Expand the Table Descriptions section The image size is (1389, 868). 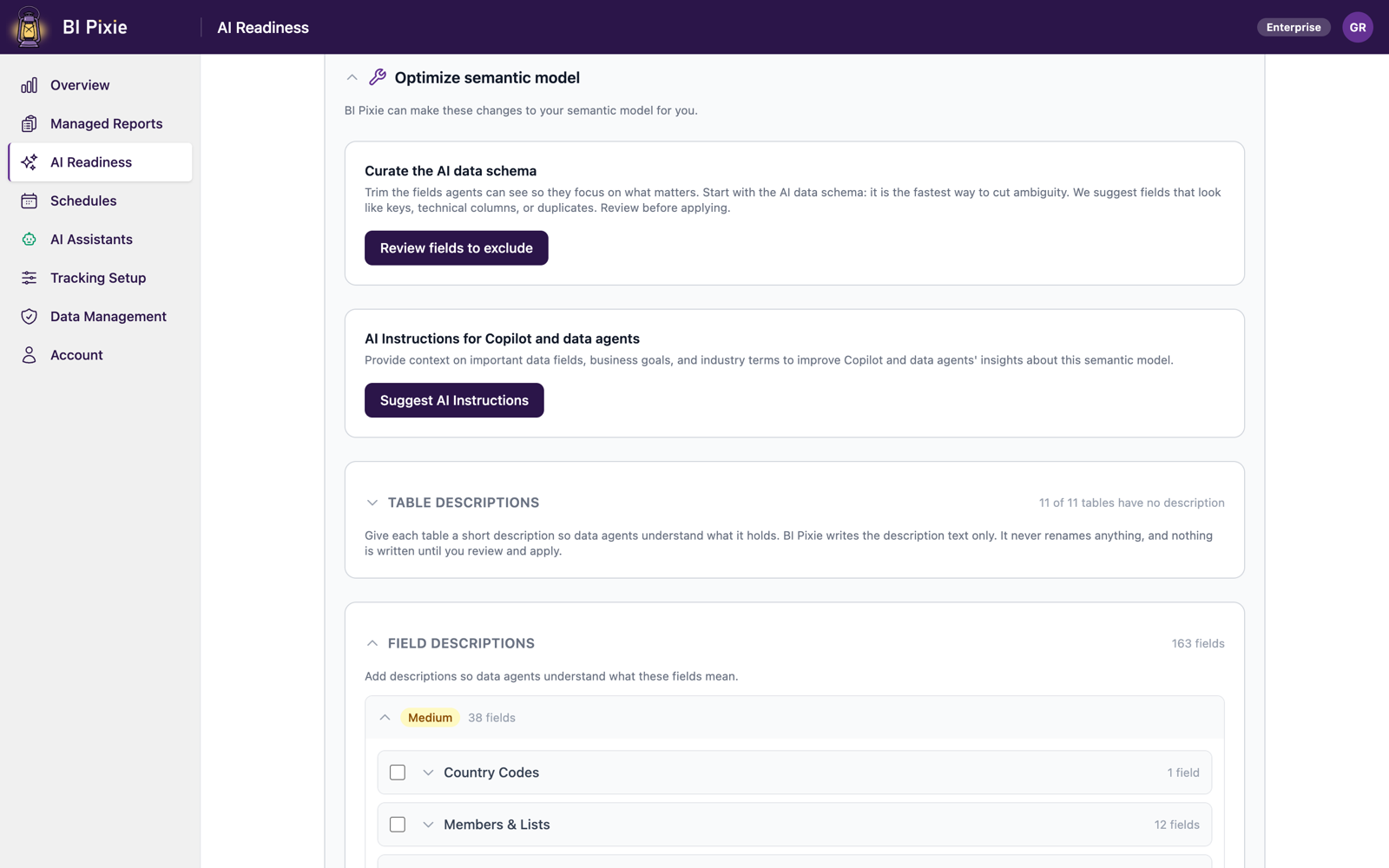tap(372, 503)
